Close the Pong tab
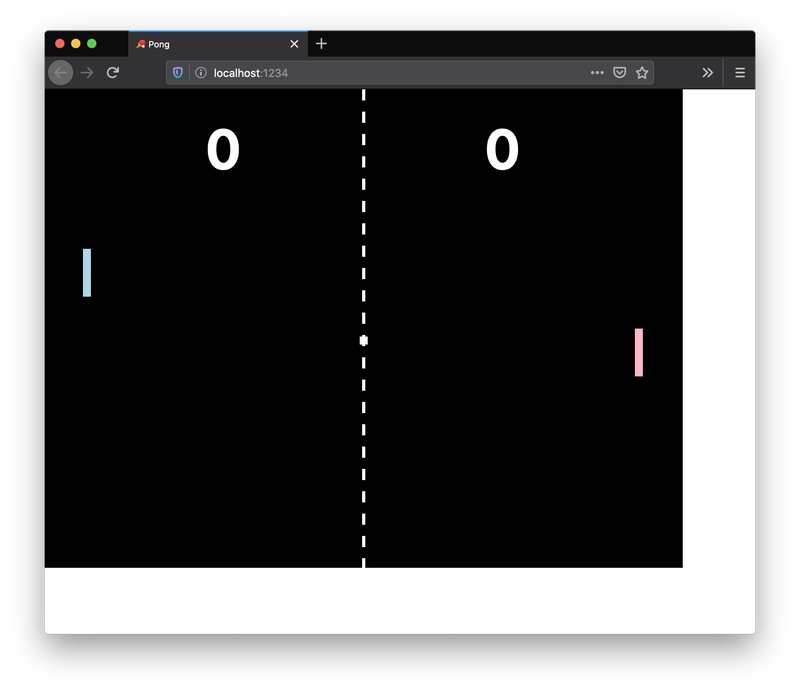800x693 pixels. click(x=294, y=44)
